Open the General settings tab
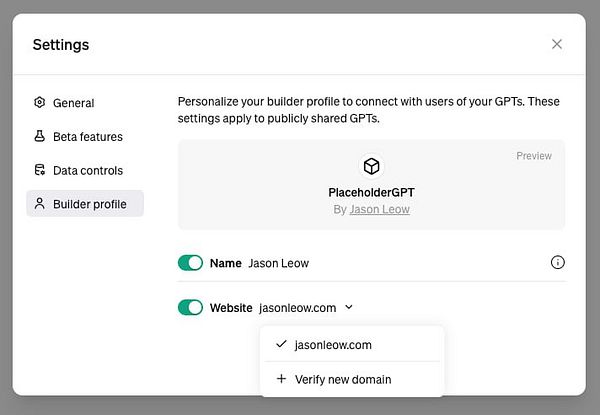 (x=73, y=103)
